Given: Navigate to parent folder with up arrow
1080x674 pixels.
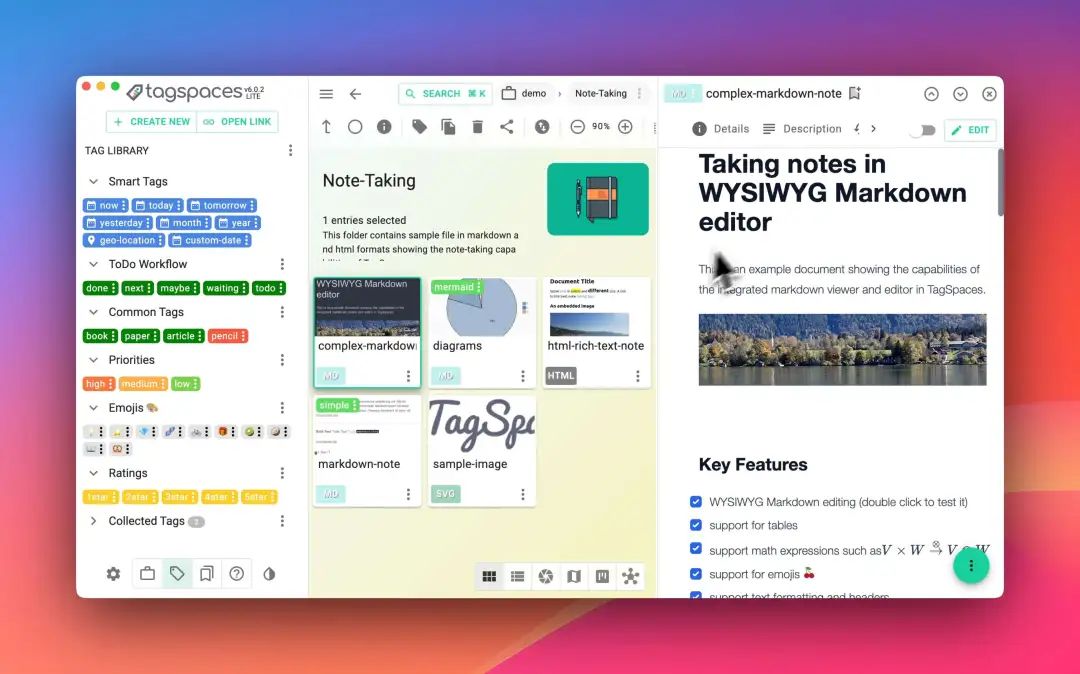Looking at the screenshot, I should click(x=326, y=127).
